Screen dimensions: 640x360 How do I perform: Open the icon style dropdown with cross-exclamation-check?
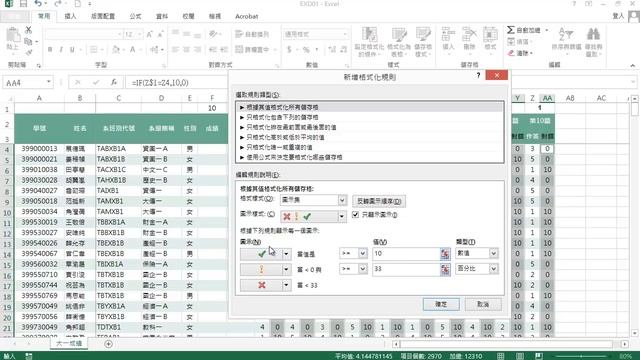point(342,216)
